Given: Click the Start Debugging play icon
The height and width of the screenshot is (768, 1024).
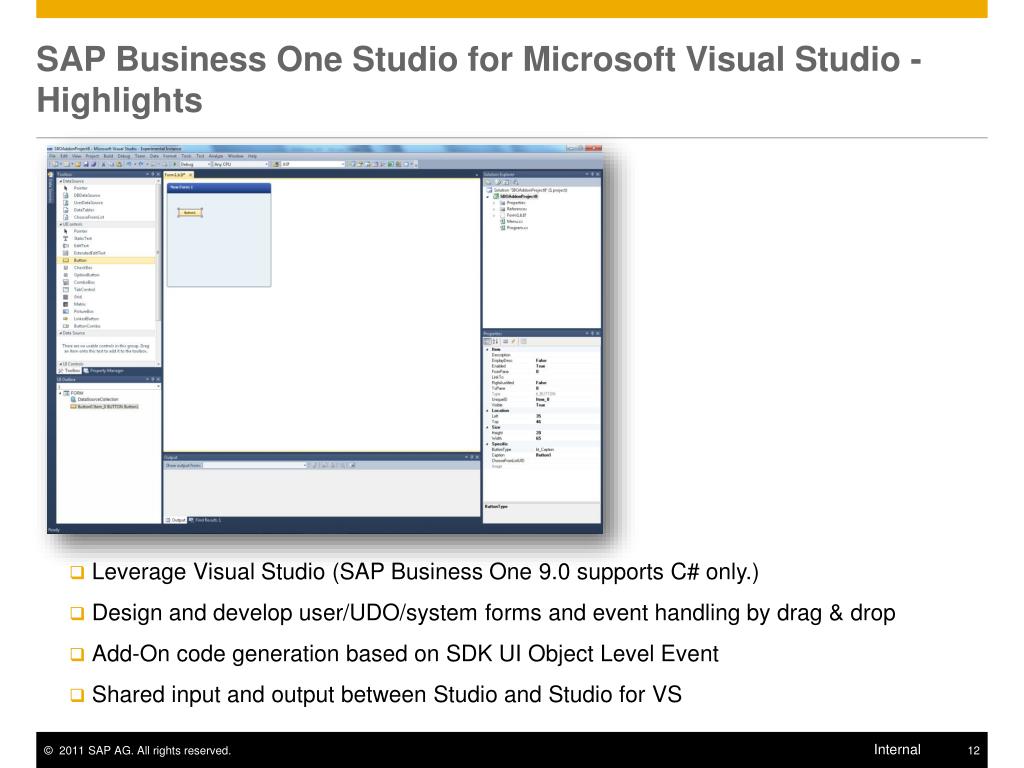Looking at the screenshot, I should point(175,164).
